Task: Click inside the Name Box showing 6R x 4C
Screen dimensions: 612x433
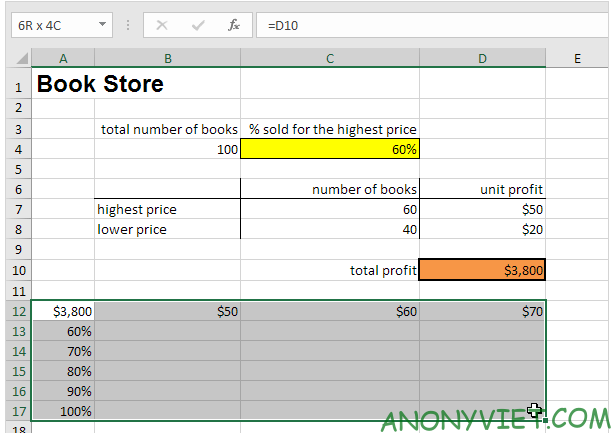Action: click(x=50, y=25)
